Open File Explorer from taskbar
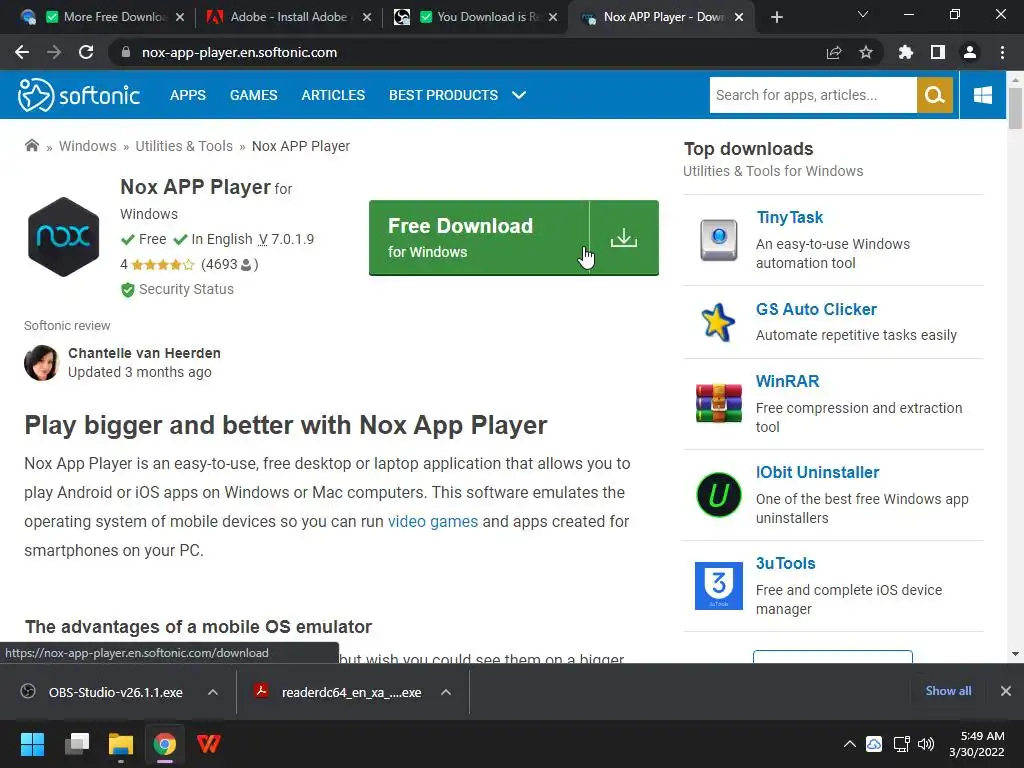The width and height of the screenshot is (1024, 768). pyautogui.click(x=121, y=744)
